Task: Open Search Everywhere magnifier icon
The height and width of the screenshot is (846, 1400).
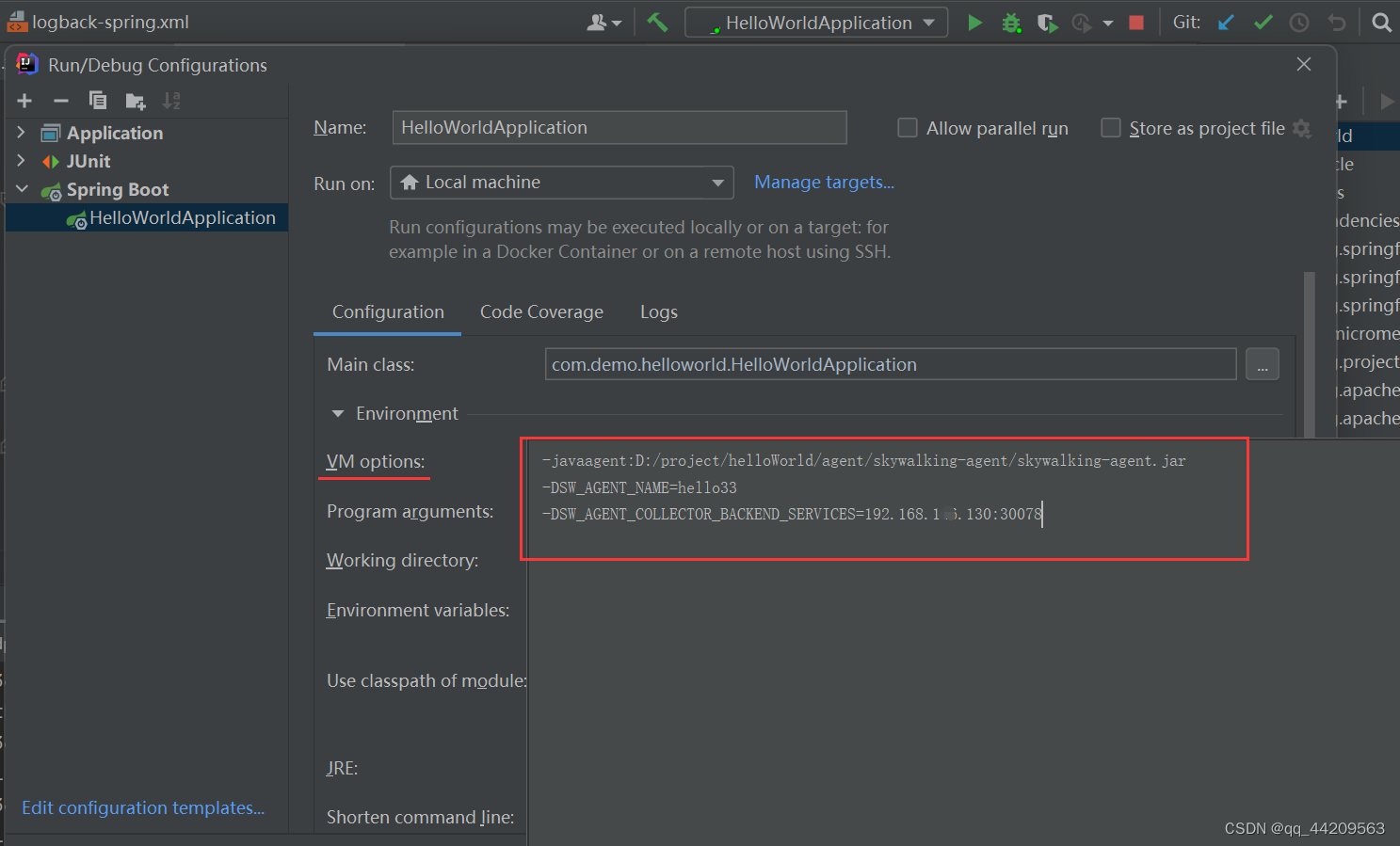Action: (x=1381, y=23)
